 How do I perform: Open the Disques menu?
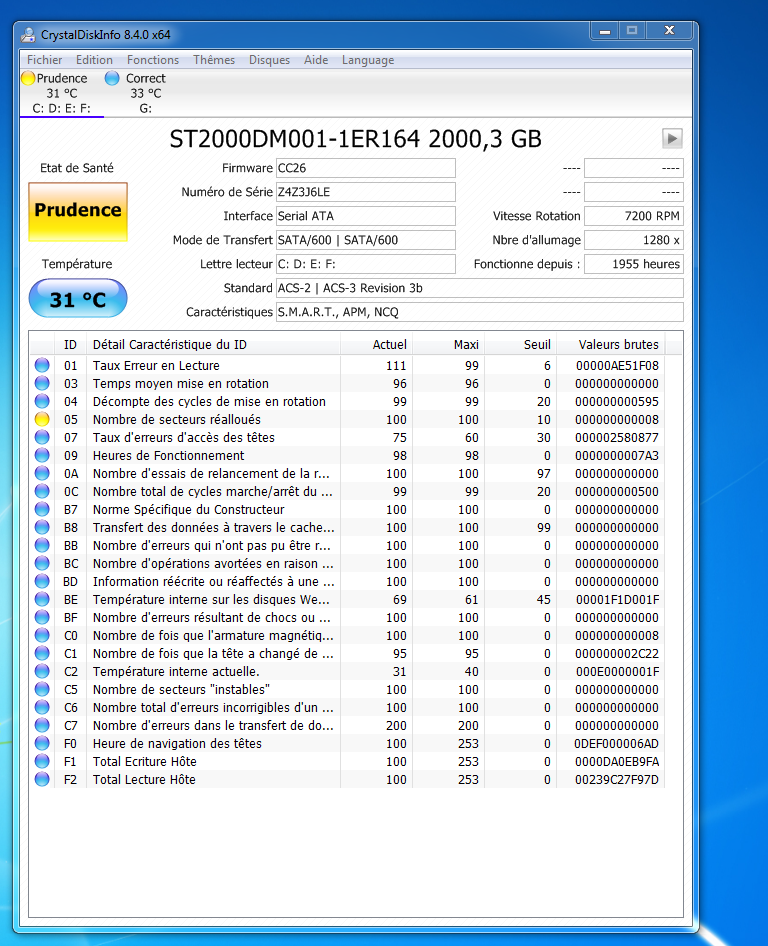pyautogui.click(x=269, y=60)
